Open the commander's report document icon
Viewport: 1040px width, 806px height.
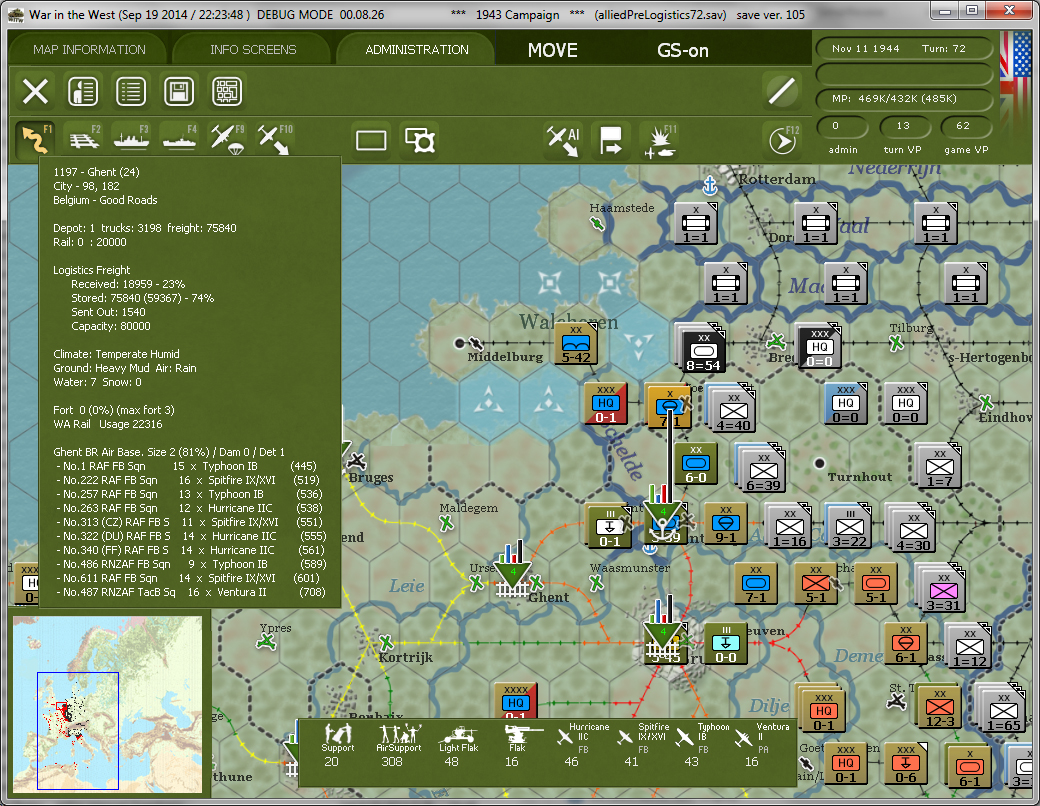(x=83, y=92)
